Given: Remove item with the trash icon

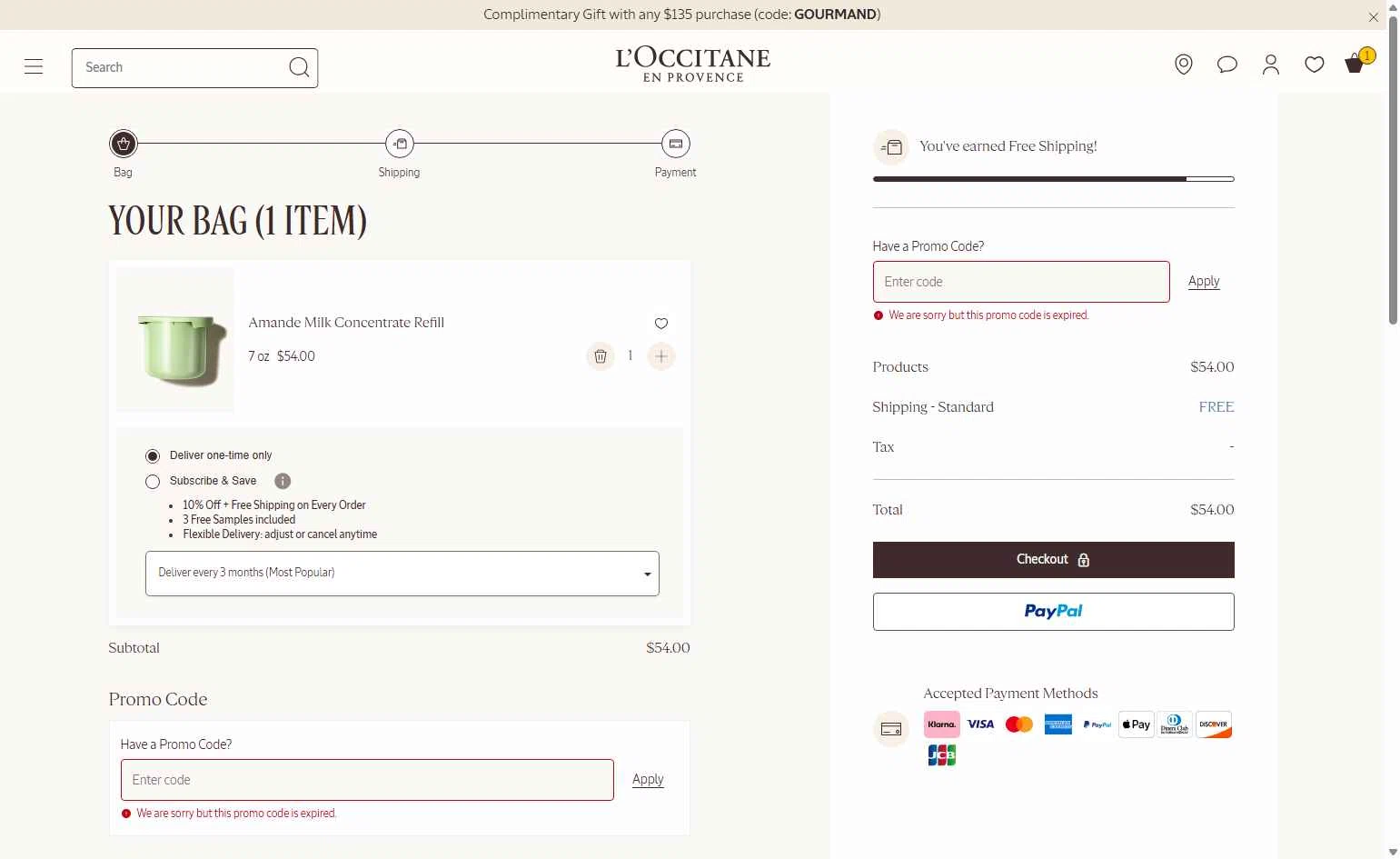Looking at the screenshot, I should tap(600, 356).
